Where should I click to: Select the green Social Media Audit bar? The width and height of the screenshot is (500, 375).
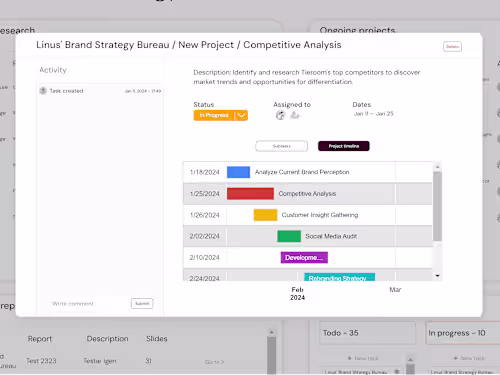tap(289, 236)
